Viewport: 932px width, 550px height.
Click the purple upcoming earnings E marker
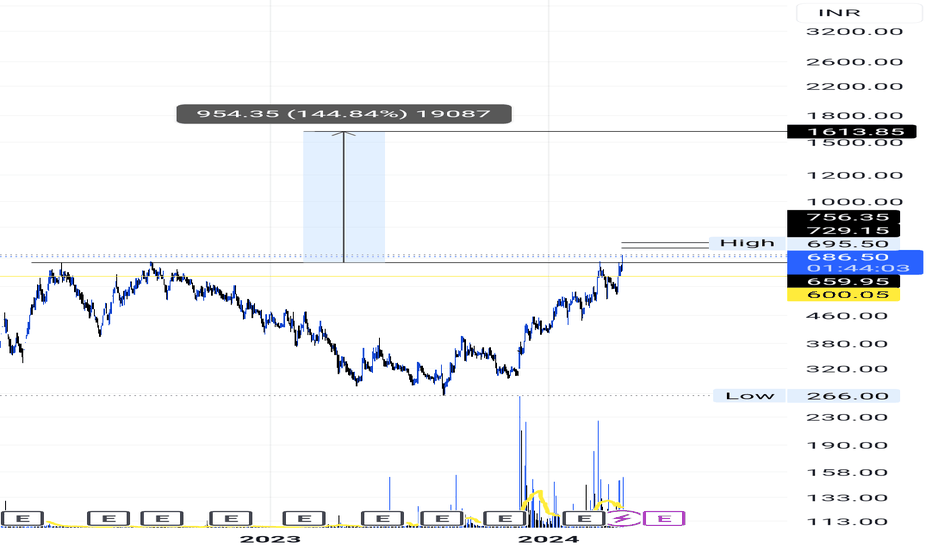coord(665,518)
